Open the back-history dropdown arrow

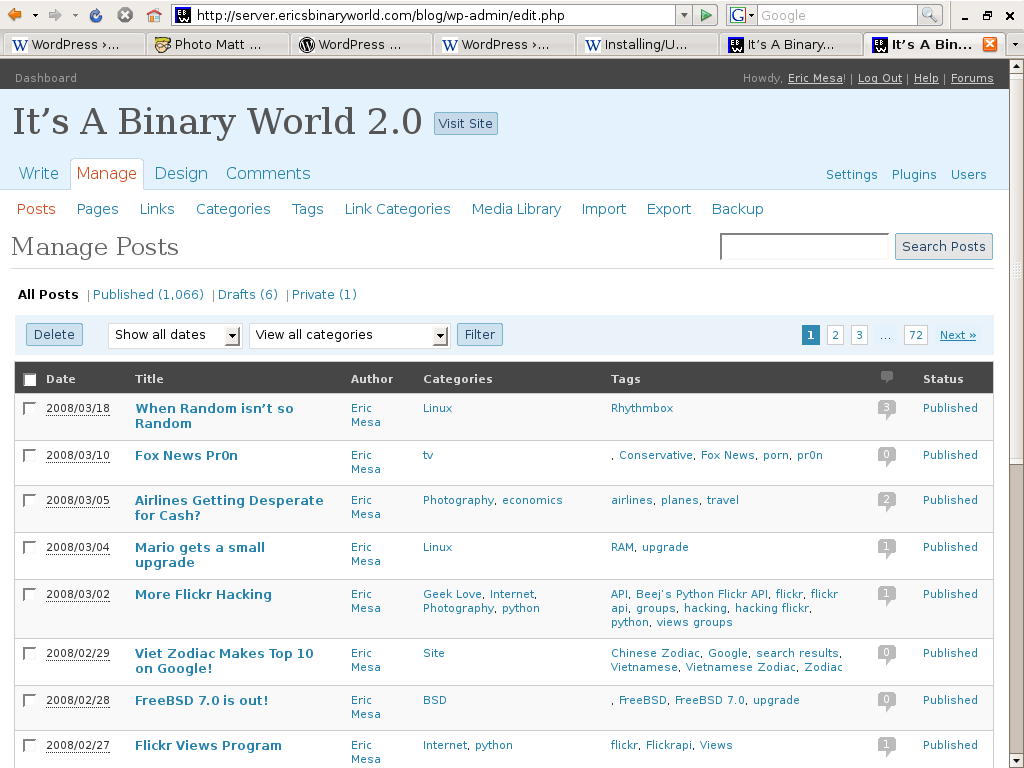[35, 15]
